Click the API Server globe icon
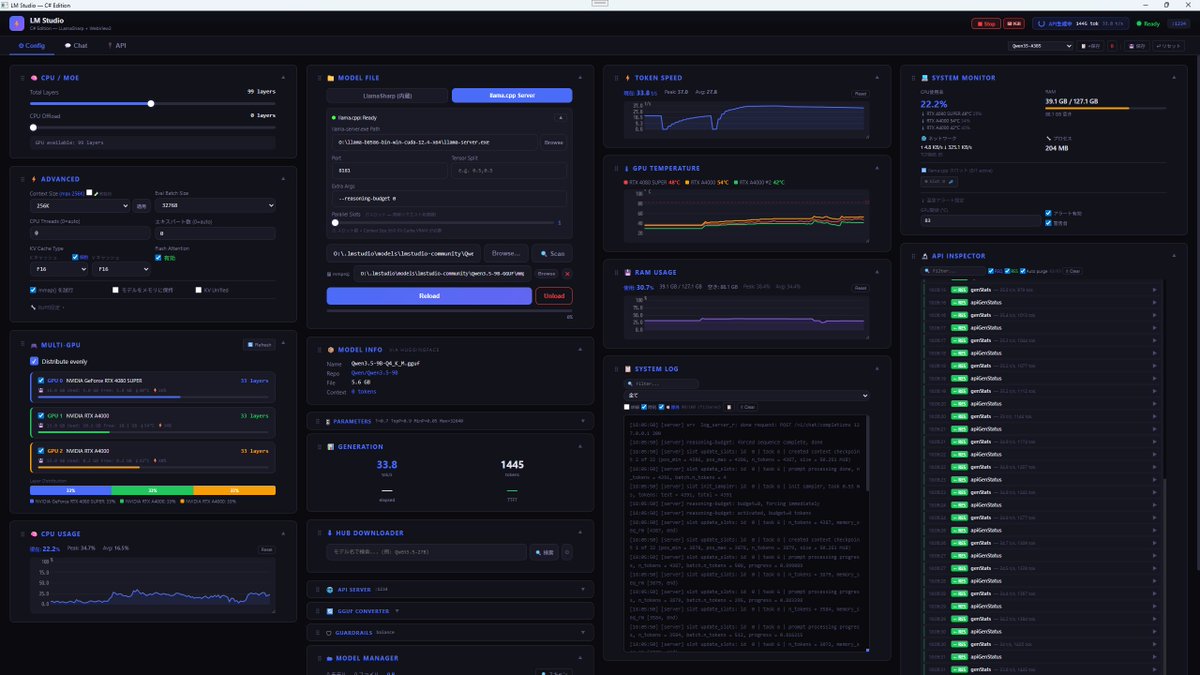Viewport: 1200px width, 675px height. [329, 590]
